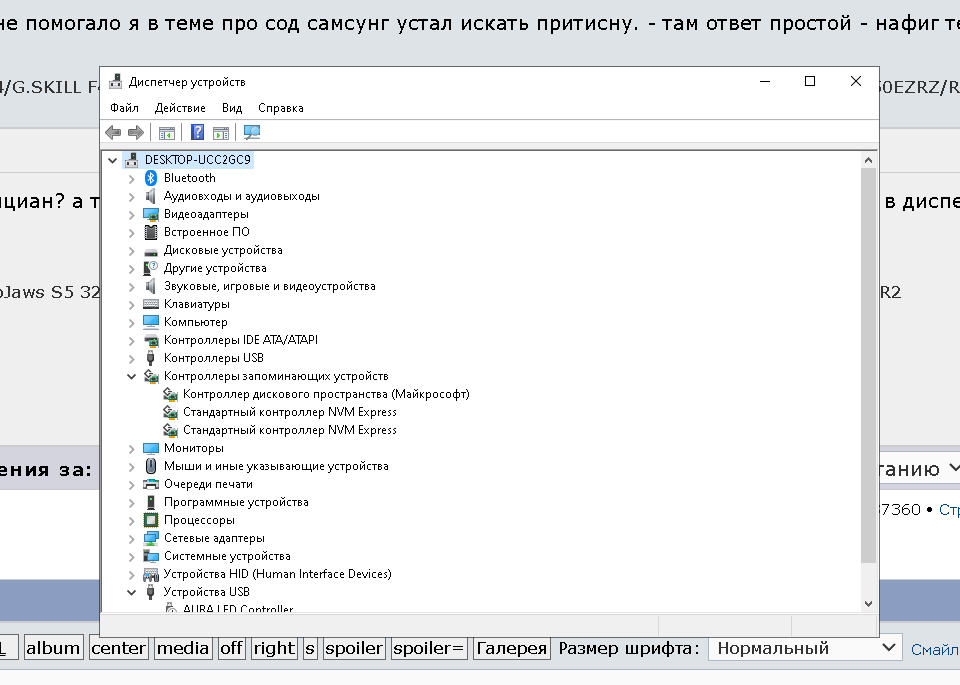Click the Другие устройства unknown device icon
Screen dimensions: 960x685
[151, 268]
